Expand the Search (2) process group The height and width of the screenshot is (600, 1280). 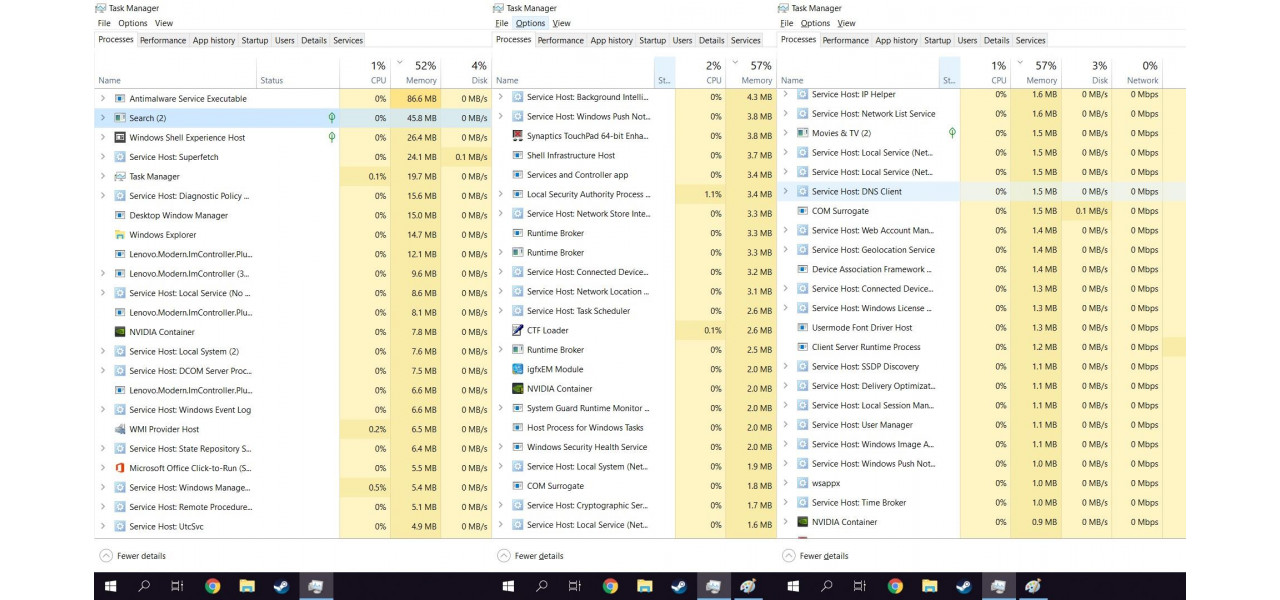(x=103, y=118)
